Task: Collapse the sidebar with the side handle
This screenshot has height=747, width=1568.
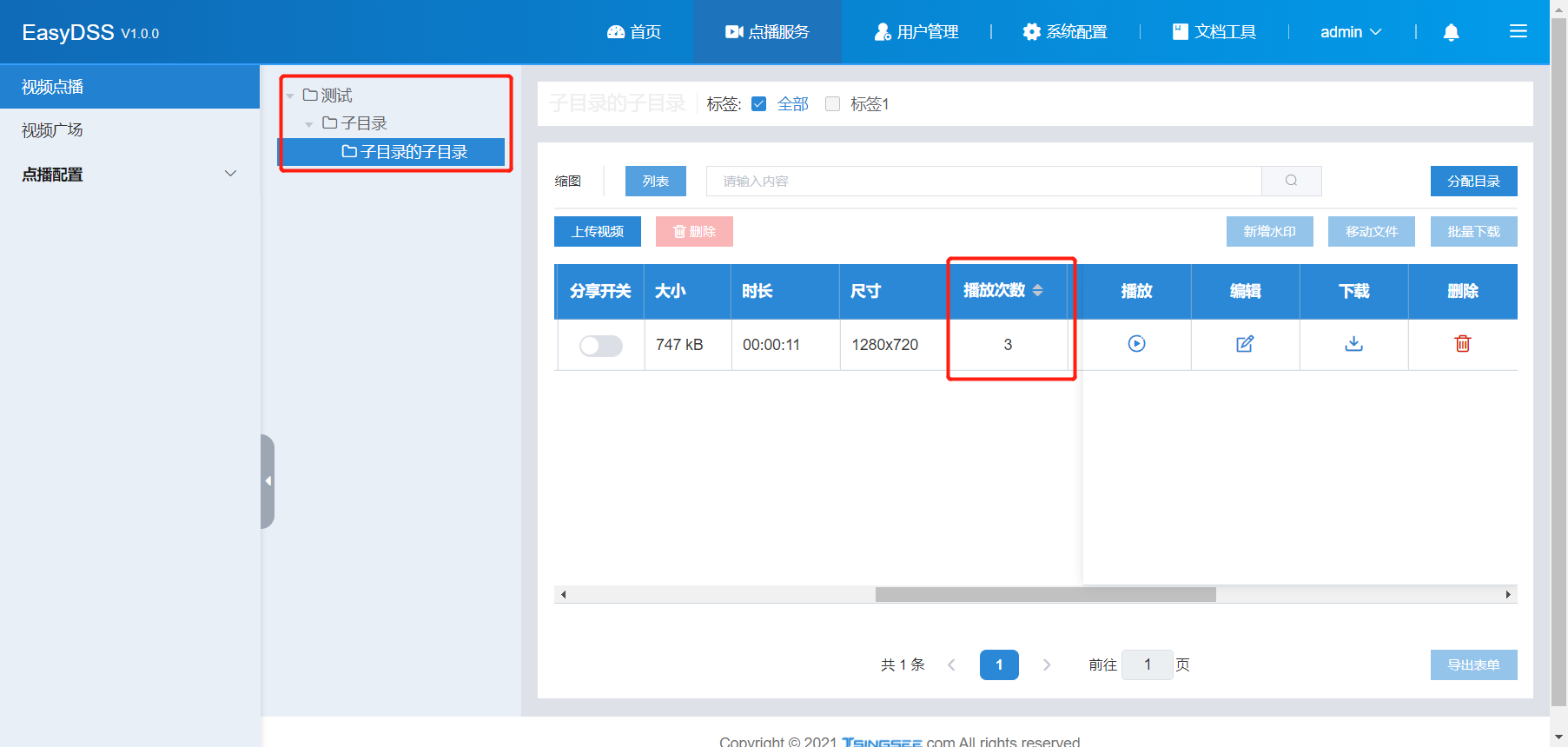Action: pyautogui.click(x=268, y=481)
